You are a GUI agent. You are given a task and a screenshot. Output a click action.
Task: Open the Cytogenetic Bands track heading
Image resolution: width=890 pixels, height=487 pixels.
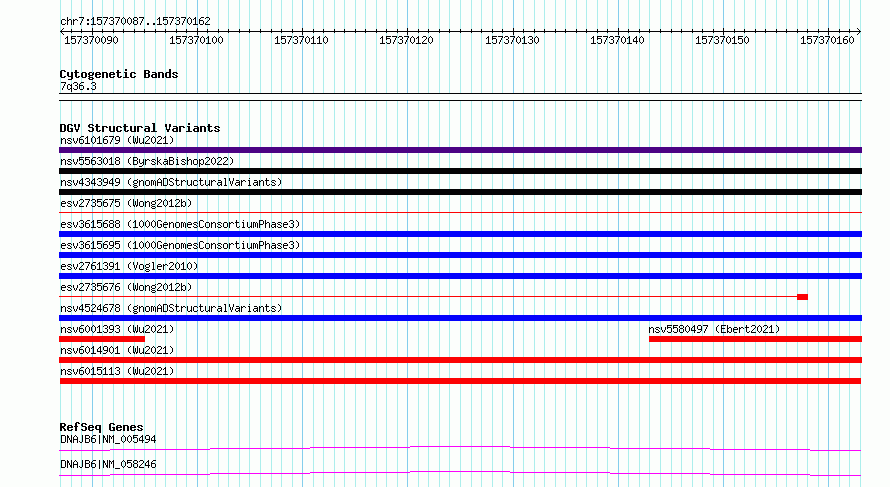119,74
